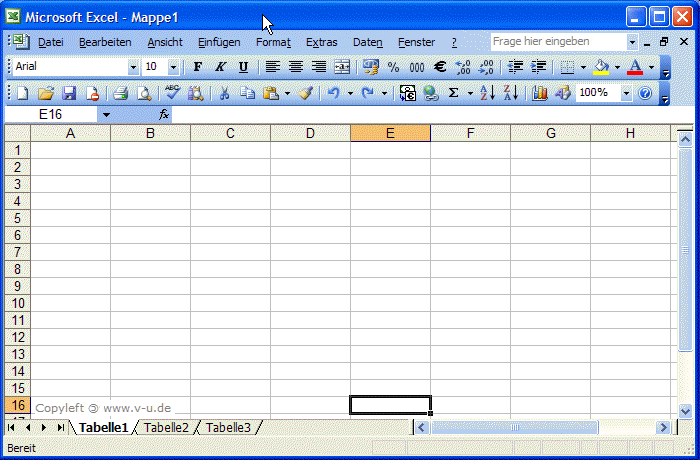The height and width of the screenshot is (460, 700).
Task: Open undo history dropdown arrow
Action: (350, 93)
